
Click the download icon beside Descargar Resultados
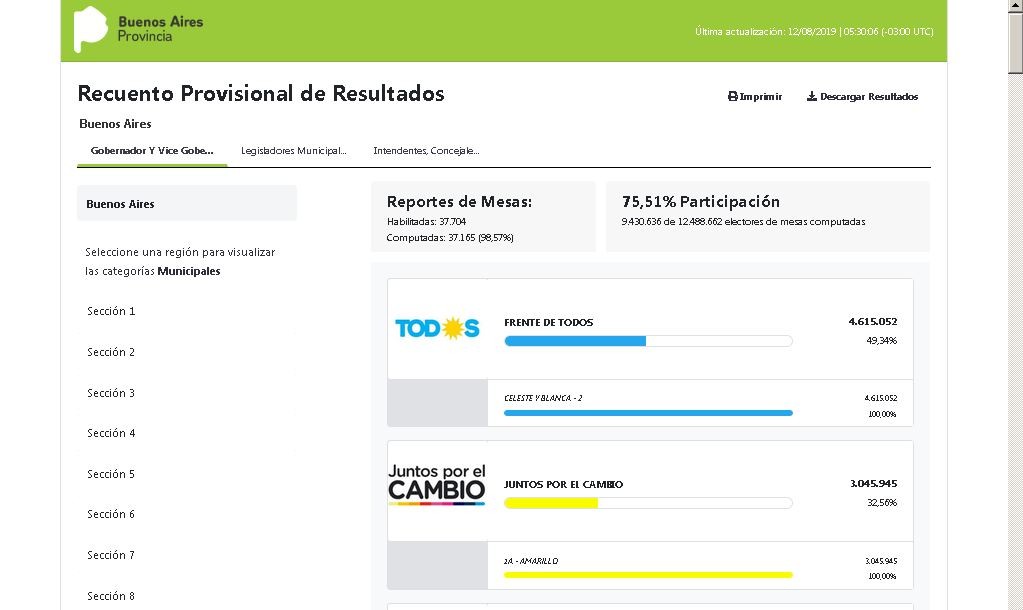coord(812,97)
